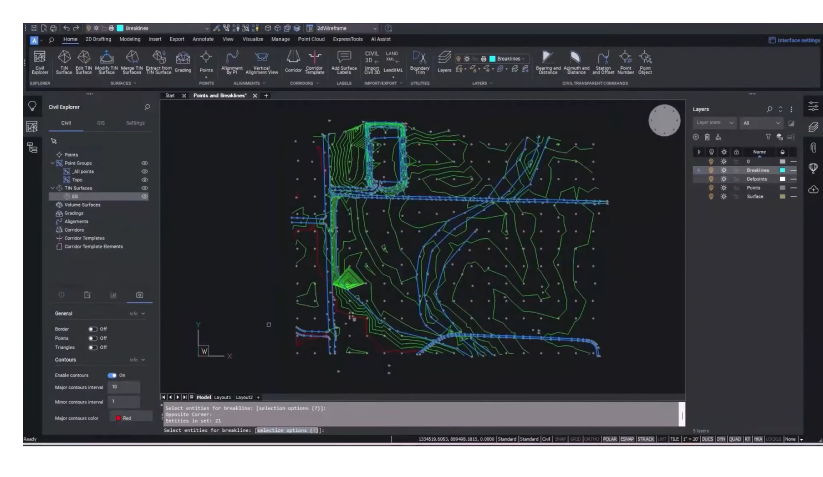This screenshot has height=477, width=823.
Task: Select Extract from TIN Surface tool
Action: pyautogui.click(x=159, y=62)
